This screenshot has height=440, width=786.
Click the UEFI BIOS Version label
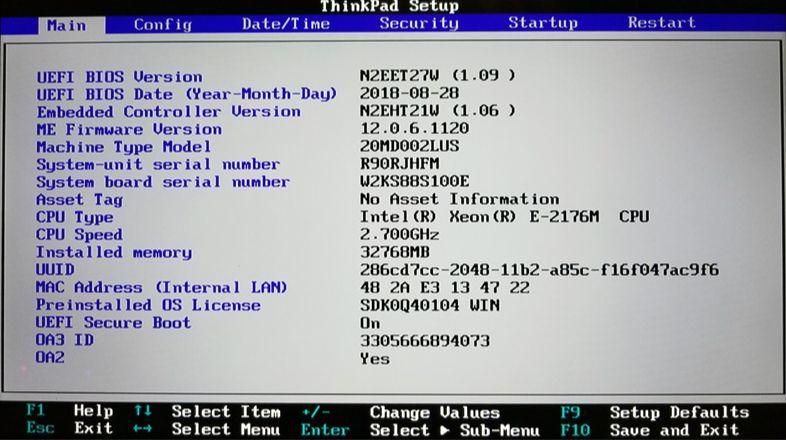119,77
